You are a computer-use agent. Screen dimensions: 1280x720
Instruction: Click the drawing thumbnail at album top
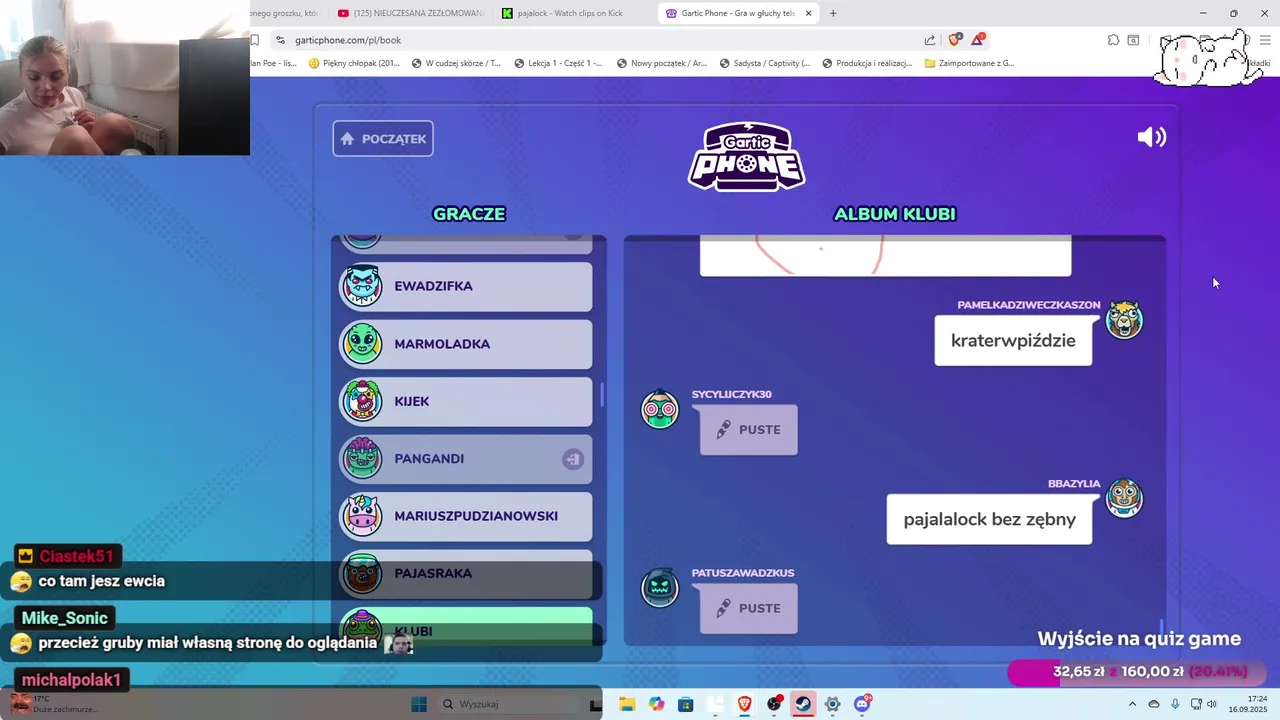(885, 255)
